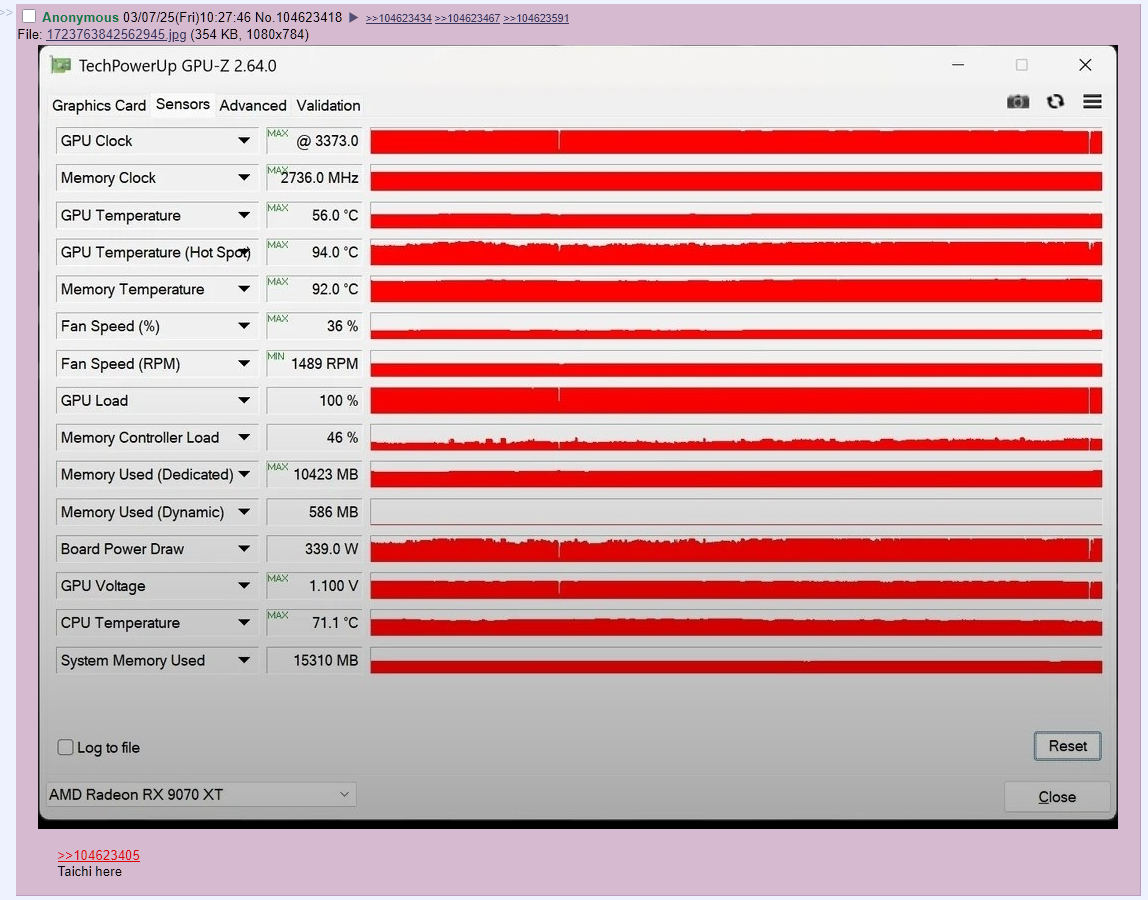Click the GPU-Z application title icon
This screenshot has height=900, width=1148.
(61, 65)
